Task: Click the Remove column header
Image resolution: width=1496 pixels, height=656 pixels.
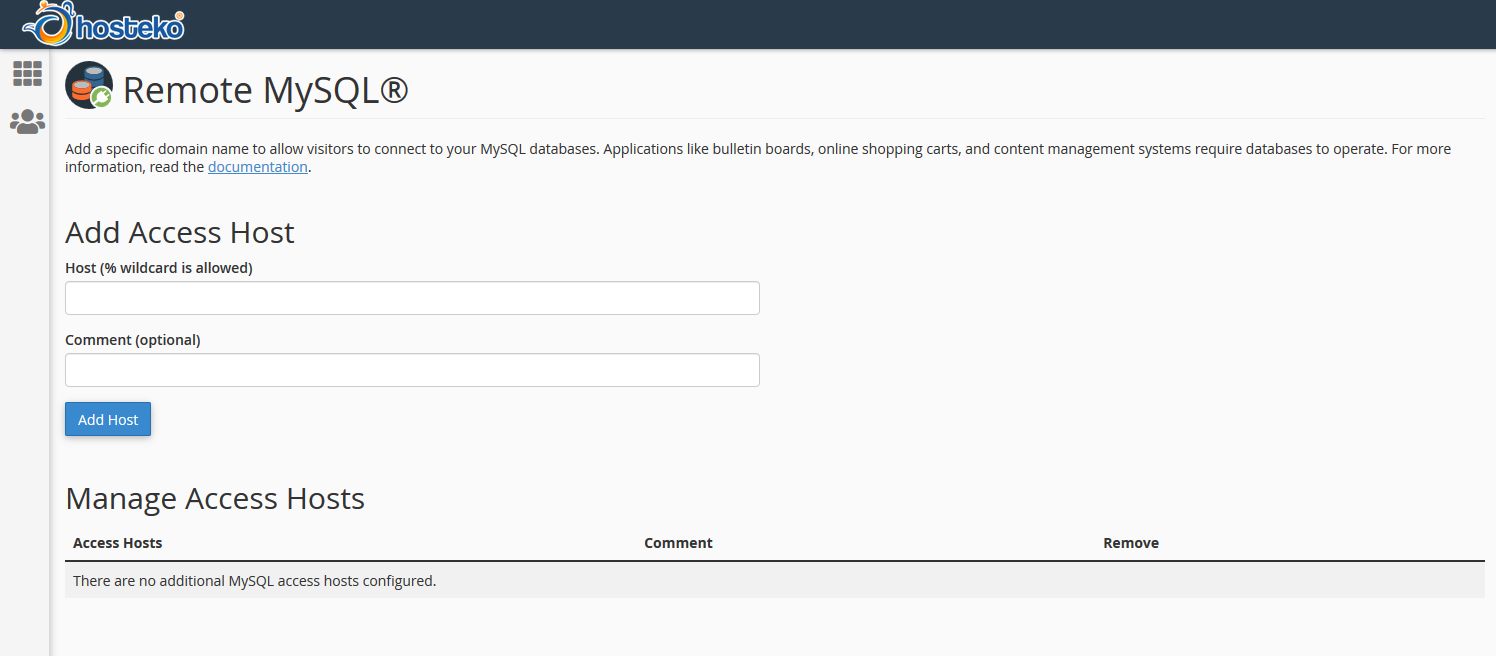Action: (x=1130, y=542)
